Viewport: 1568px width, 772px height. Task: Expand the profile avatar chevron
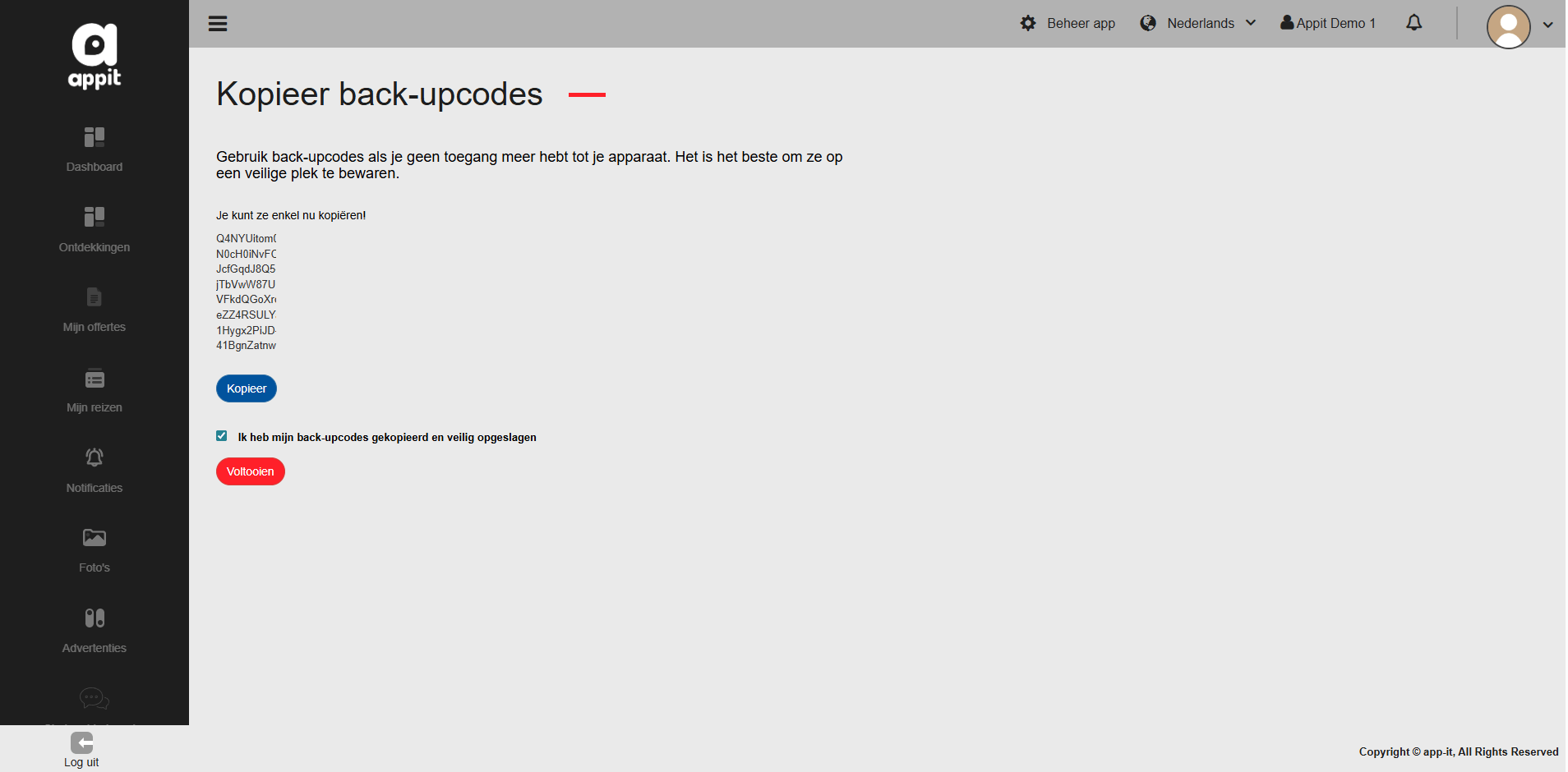point(1548,25)
